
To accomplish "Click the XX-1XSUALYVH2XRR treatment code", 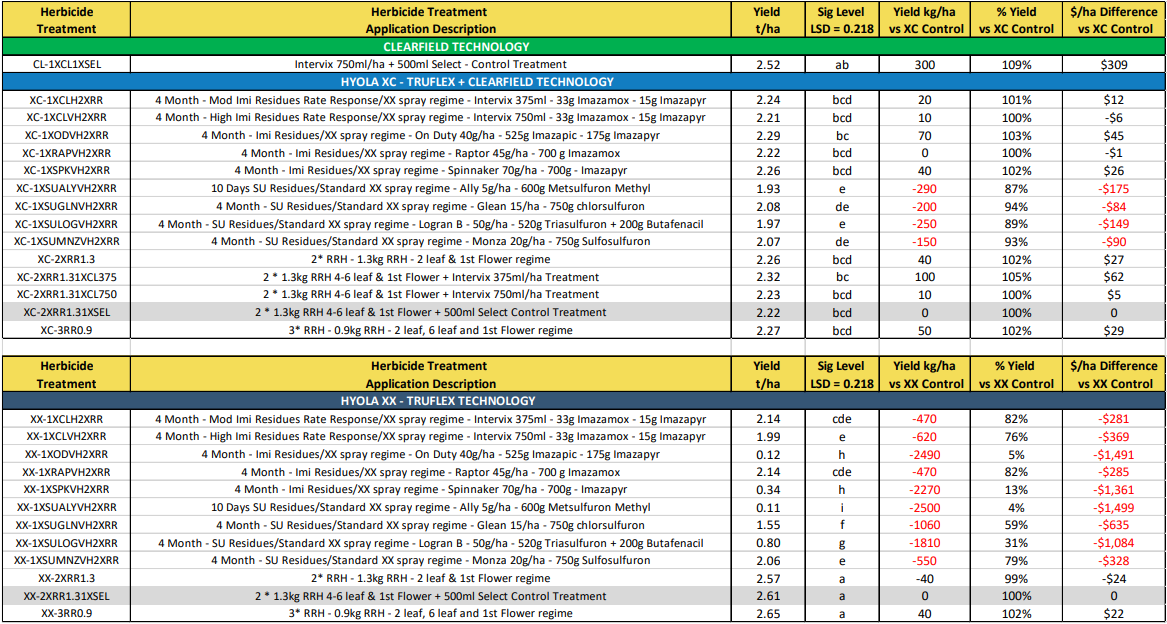I will pos(66,507).
